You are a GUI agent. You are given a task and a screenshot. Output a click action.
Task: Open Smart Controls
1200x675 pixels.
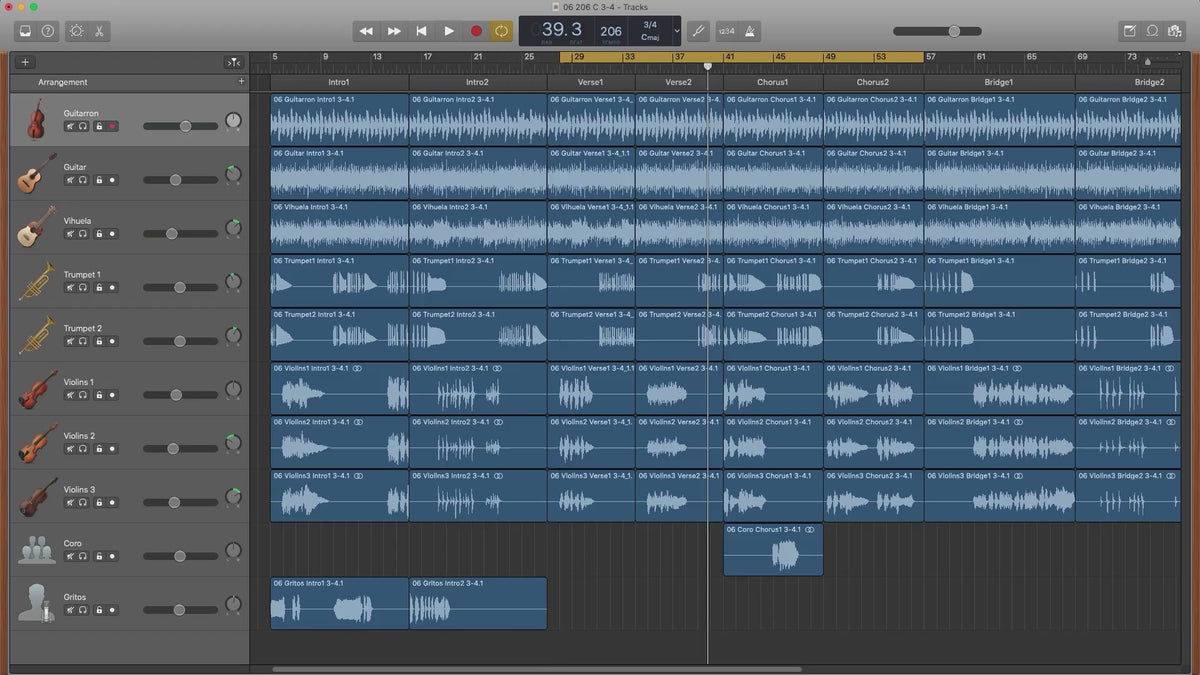click(x=77, y=31)
